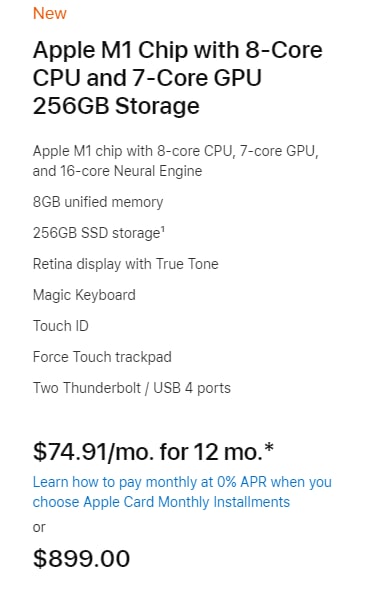Screen dimensions: 376x590
Task: Click the 8GB unified memory spec
Action: click(98, 202)
